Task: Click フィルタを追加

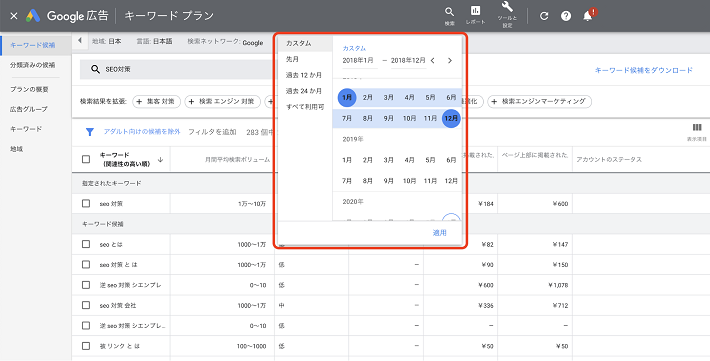Action: pos(212,132)
